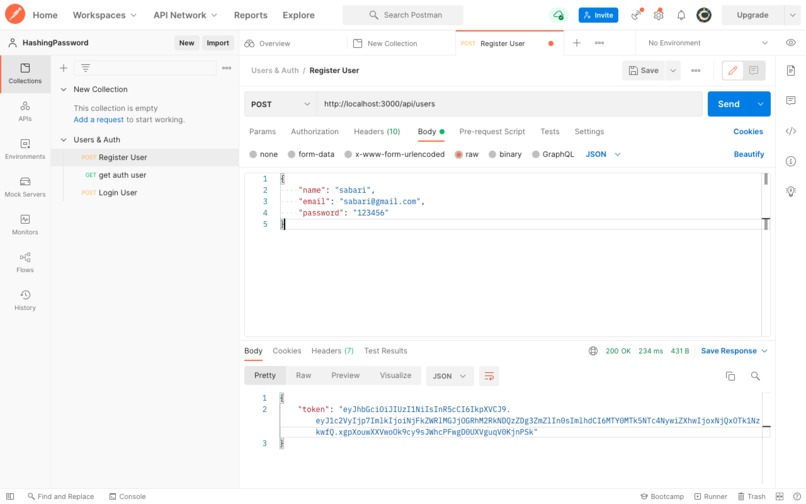806x504 pixels.
Task: Open a new tab with plus icon
Action: pyautogui.click(x=577, y=43)
